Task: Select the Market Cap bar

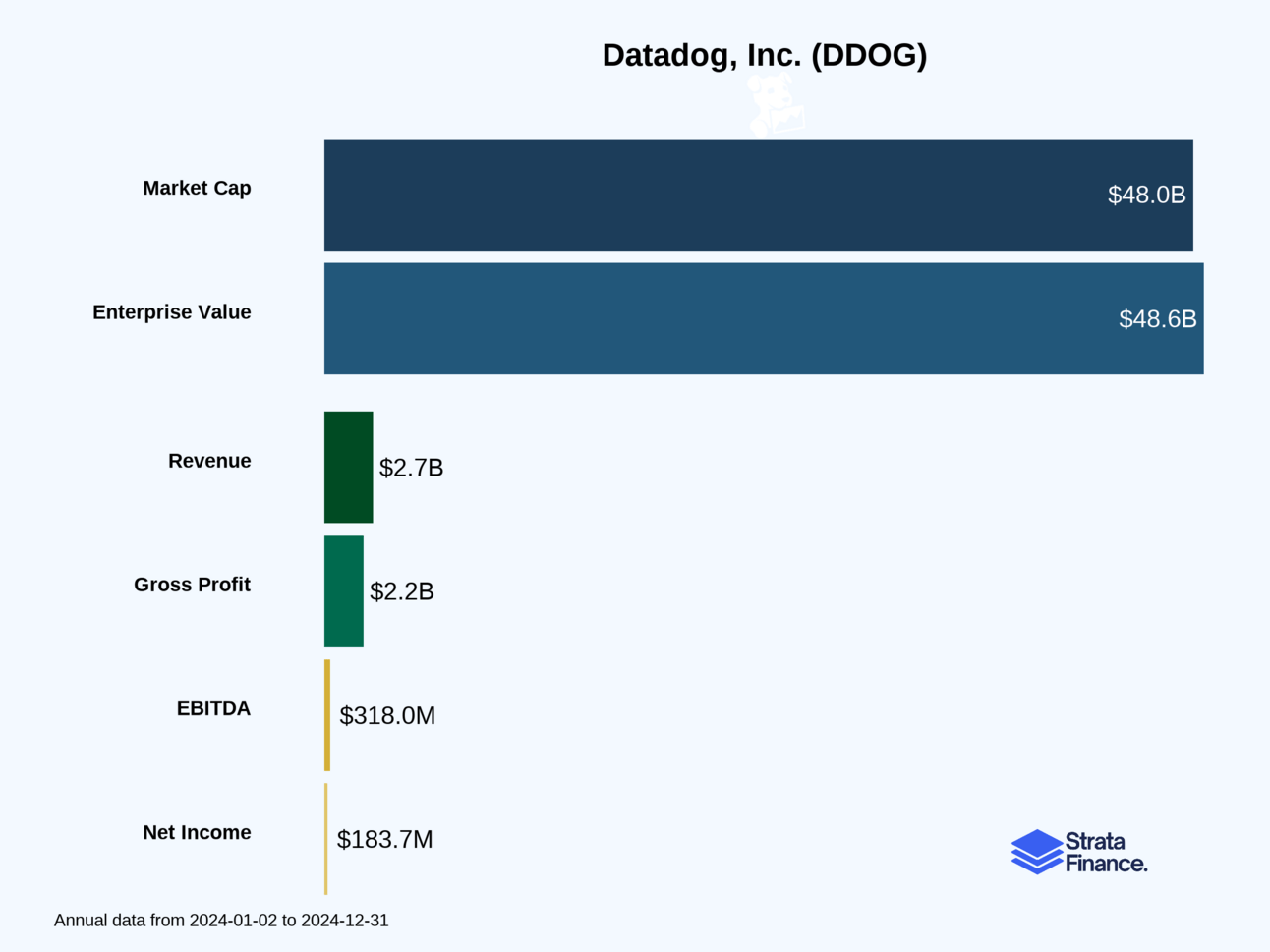Action: (x=759, y=195)
